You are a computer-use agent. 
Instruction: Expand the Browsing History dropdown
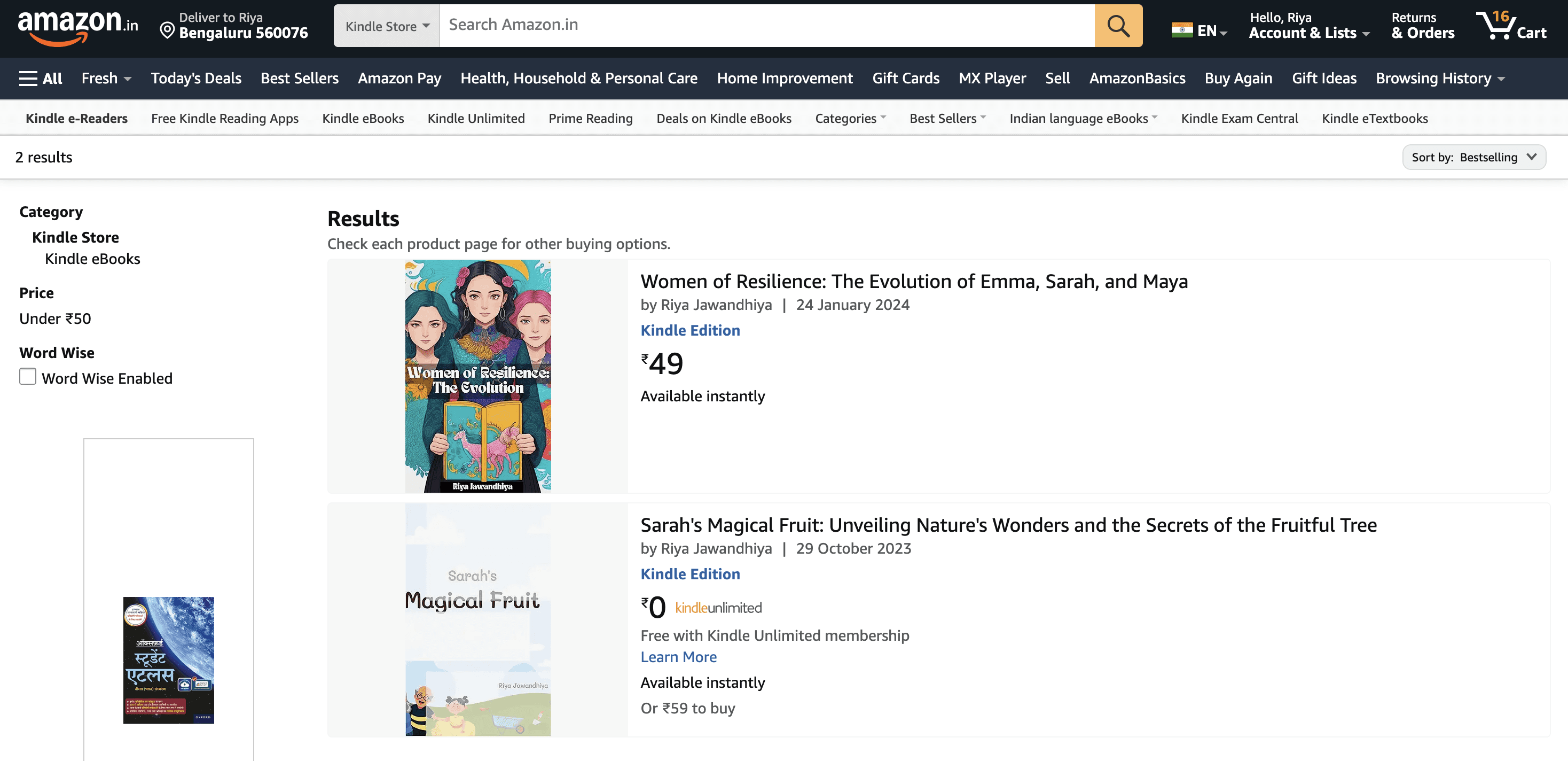tap(1440, 79)
